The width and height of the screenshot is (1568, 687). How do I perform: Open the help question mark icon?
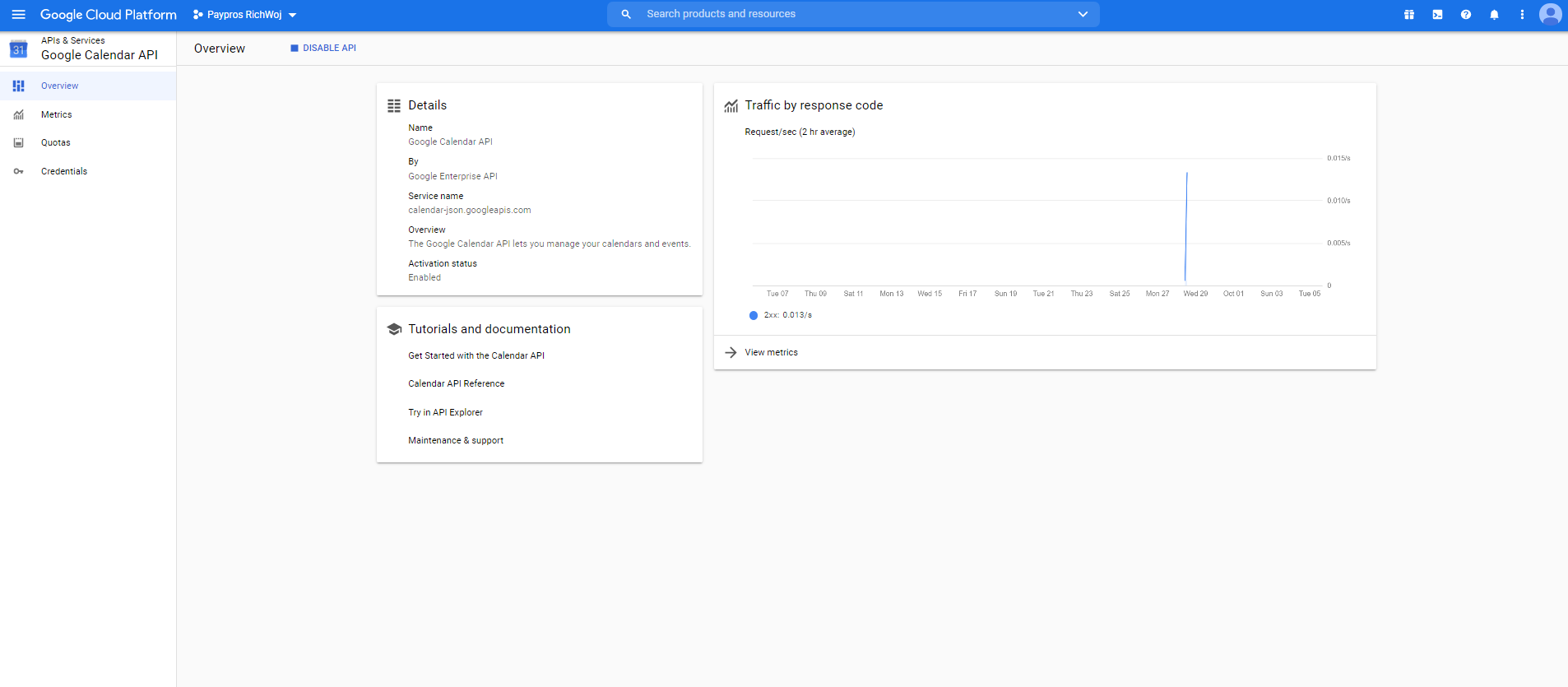coord(1466,15)
